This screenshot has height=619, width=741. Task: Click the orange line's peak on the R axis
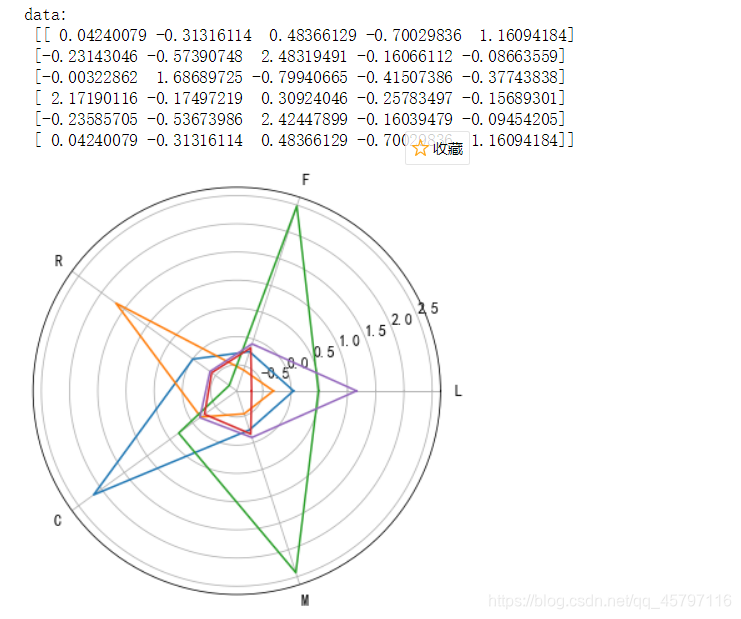pos(117,305)
